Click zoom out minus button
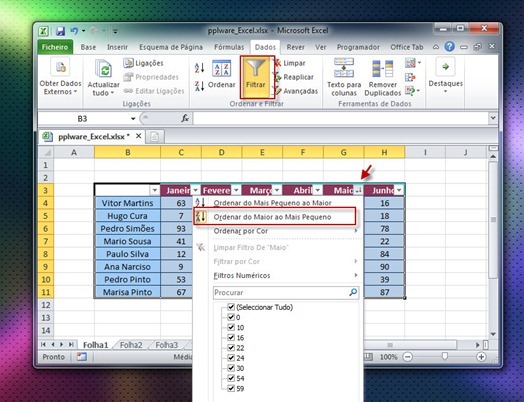This screenshot has width=524, height=402. (407, 357)
